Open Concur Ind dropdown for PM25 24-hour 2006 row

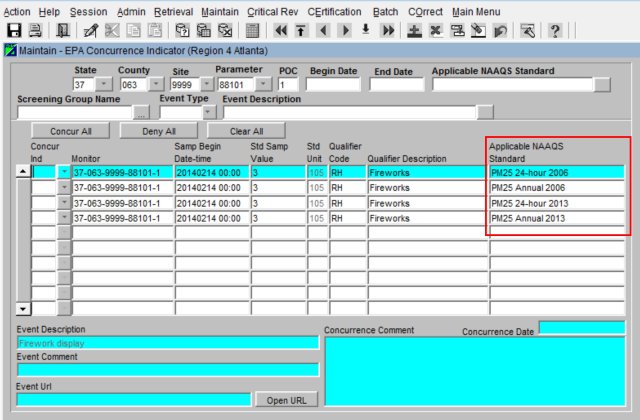point(64,172)
